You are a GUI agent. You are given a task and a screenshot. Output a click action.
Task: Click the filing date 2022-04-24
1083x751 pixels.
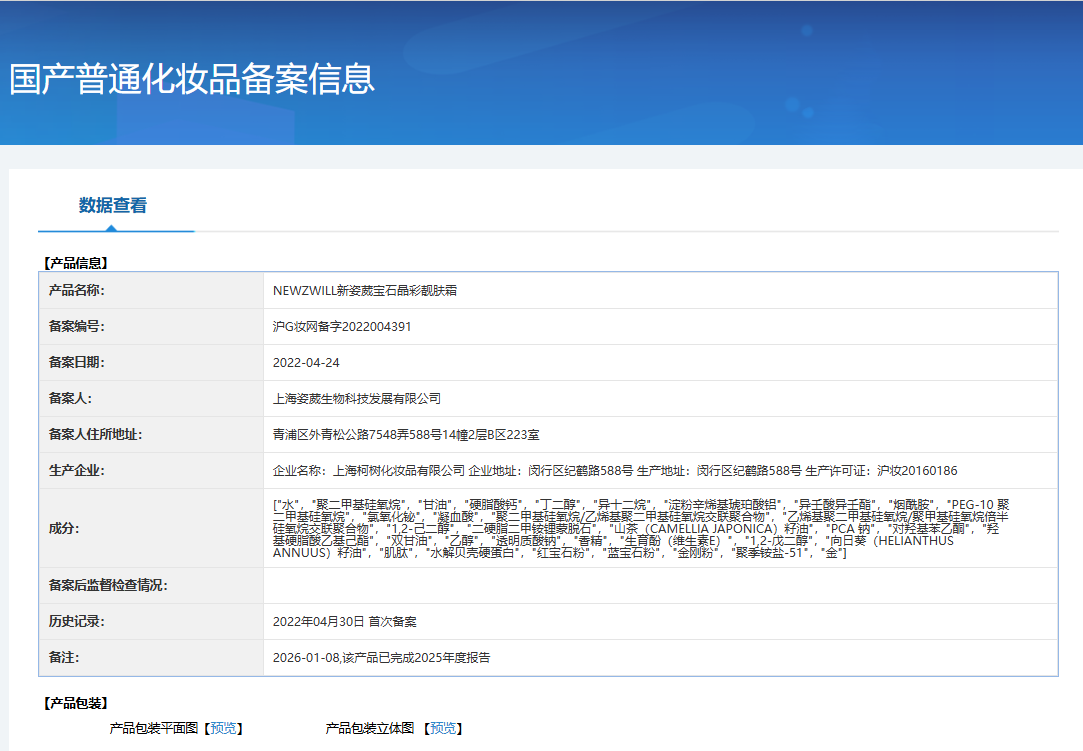click(306, 363)
